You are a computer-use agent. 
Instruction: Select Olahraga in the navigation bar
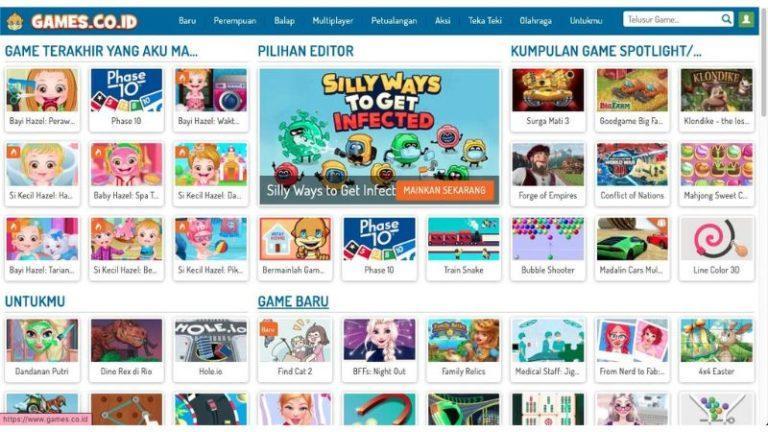[535, 21]
